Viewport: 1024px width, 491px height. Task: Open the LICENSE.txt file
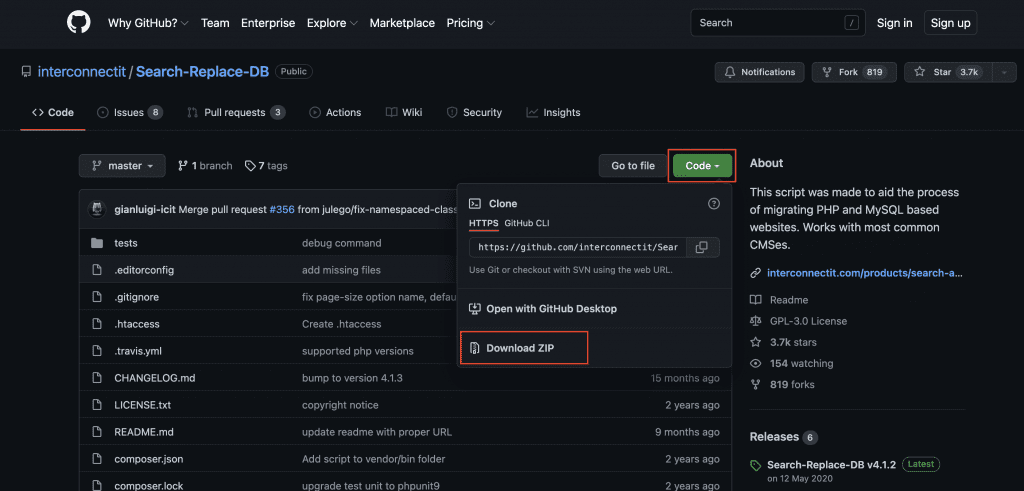142,405
